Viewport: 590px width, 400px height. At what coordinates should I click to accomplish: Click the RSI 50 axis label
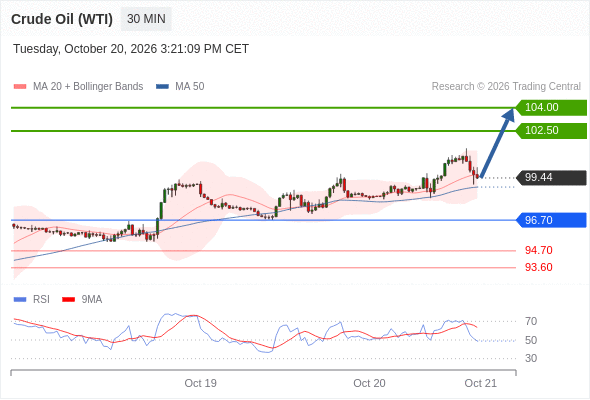pyautogui.click(x=531, y=340)
